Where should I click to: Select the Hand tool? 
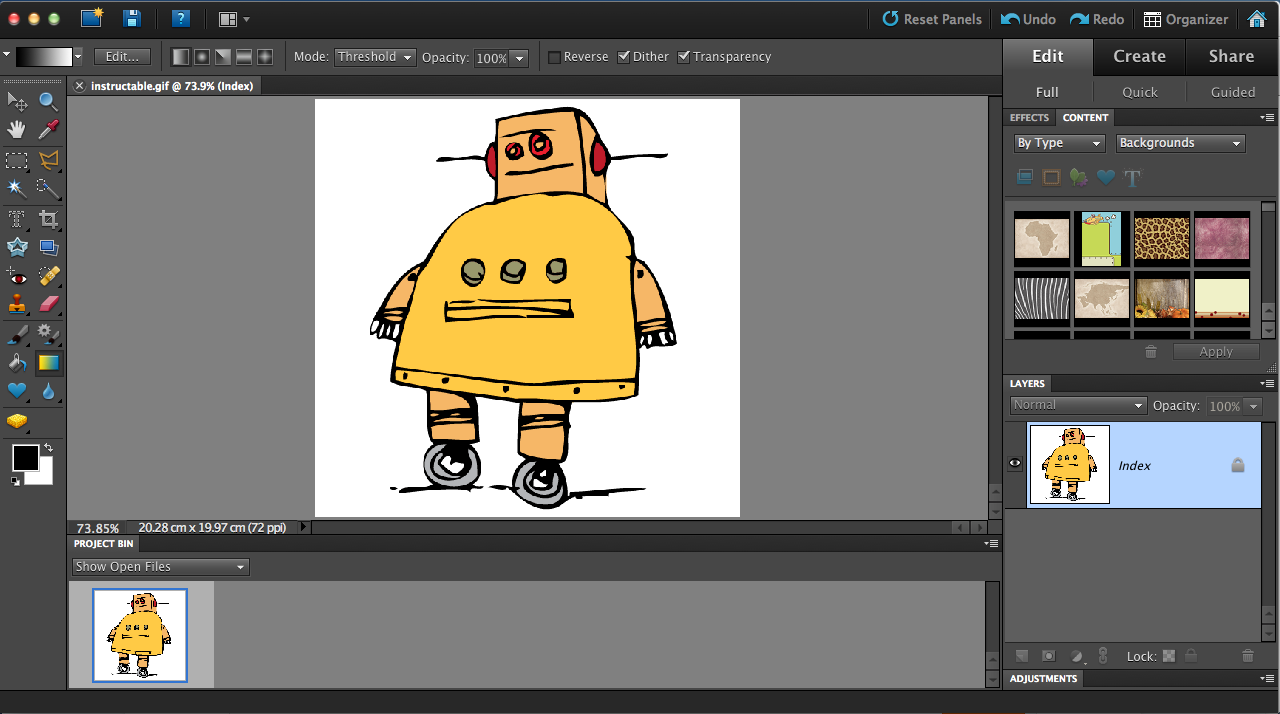pyautogui.click(x=17, y=130)
